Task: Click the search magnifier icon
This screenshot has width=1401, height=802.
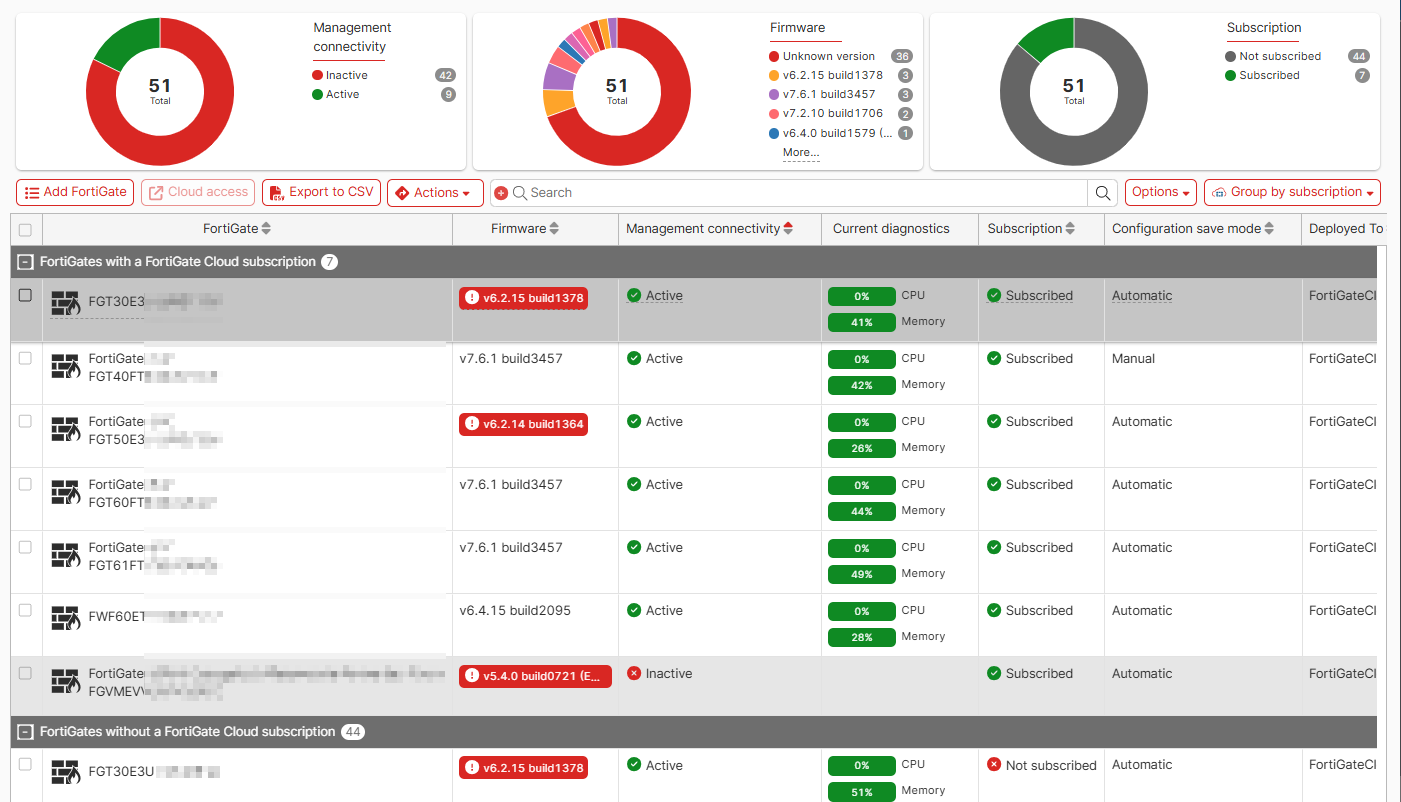Action: 1102,192
